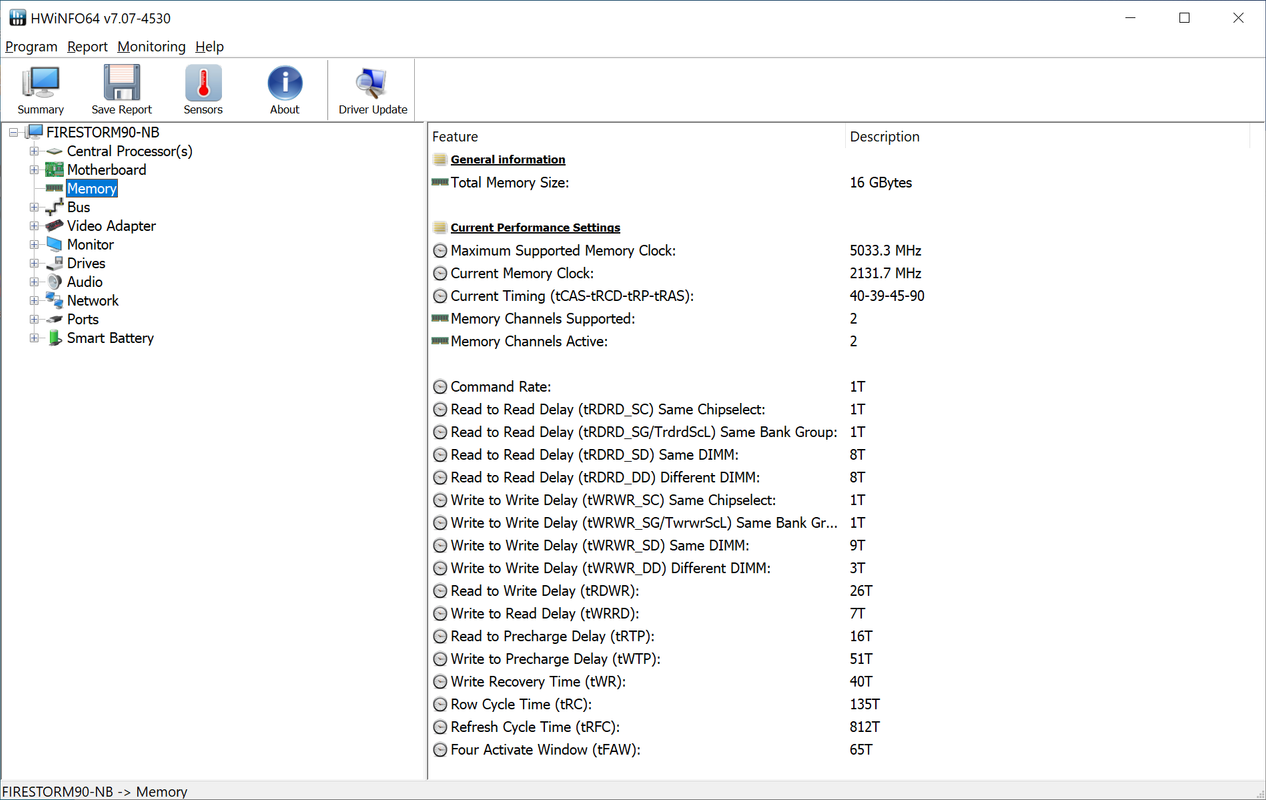Expand the Bus tree node
The image size is (1266, 800).
34,207
